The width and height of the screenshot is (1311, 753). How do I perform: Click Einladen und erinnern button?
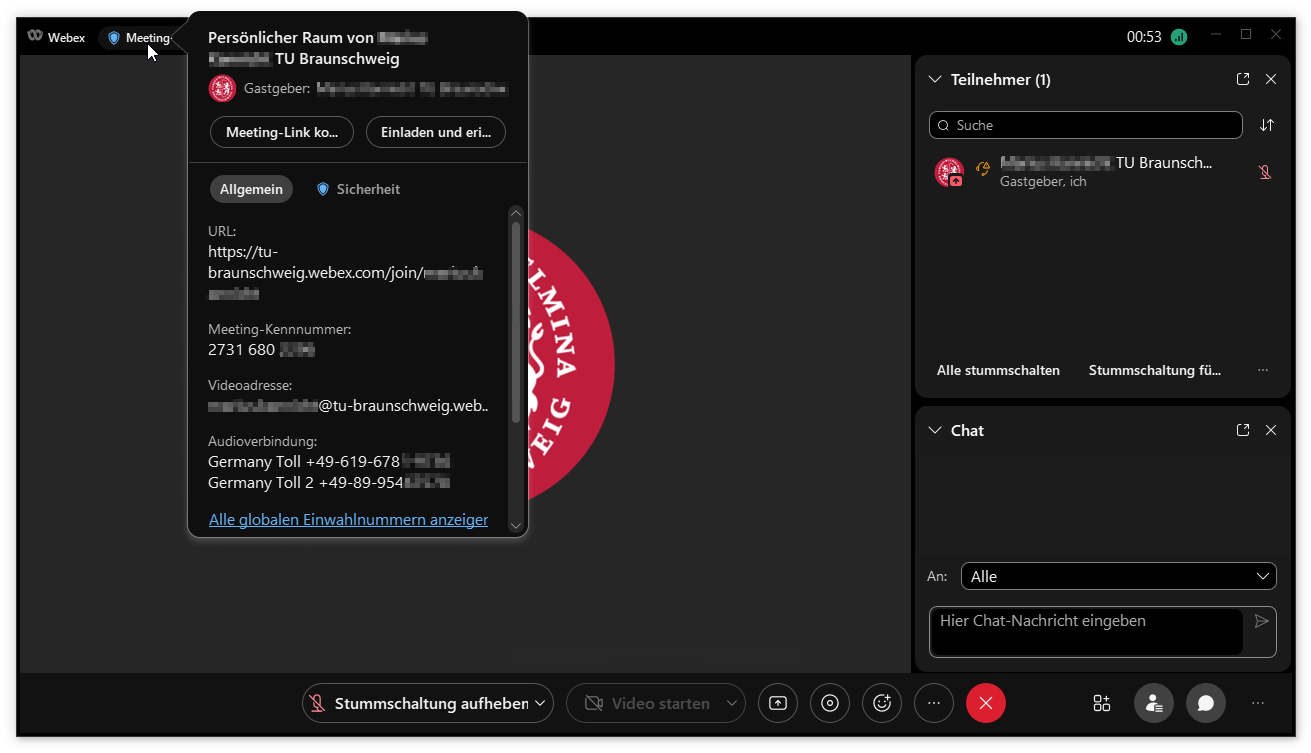pos(436,132)
